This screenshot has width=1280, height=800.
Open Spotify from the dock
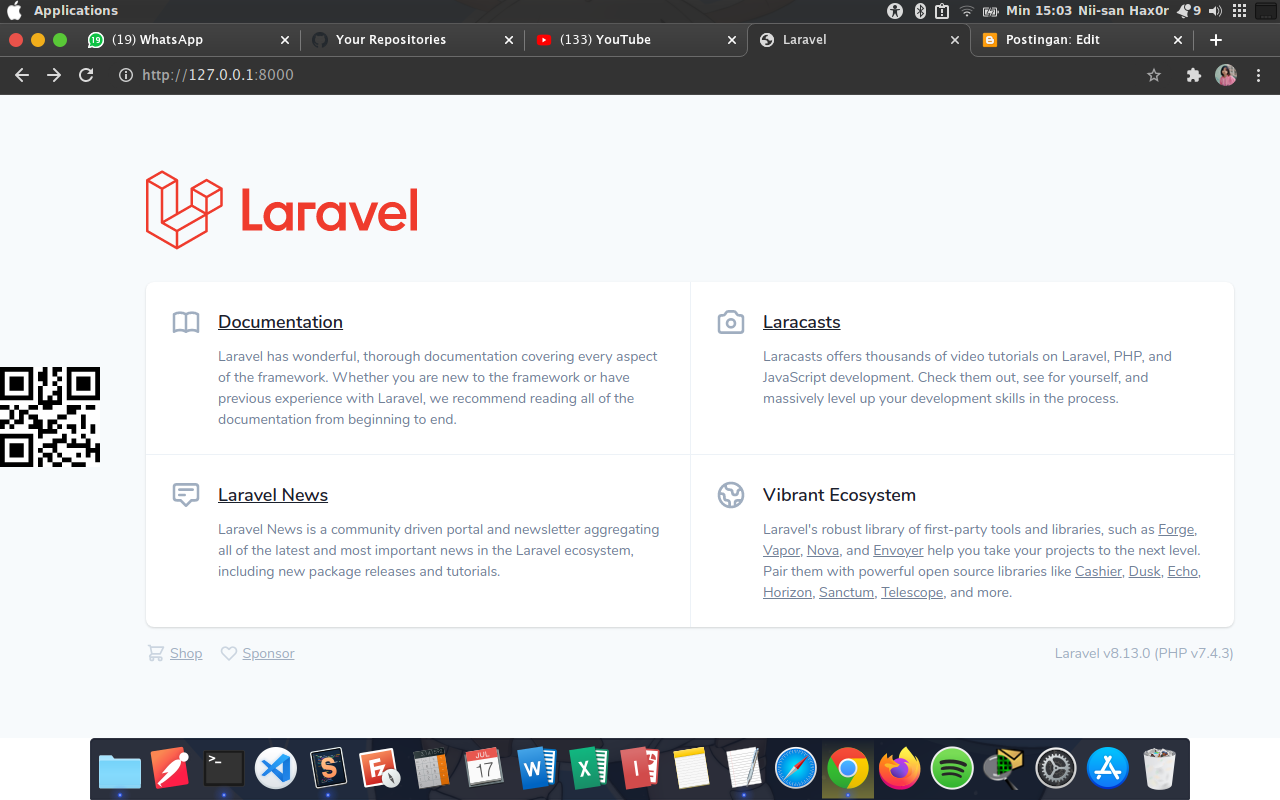pos(952,768)
